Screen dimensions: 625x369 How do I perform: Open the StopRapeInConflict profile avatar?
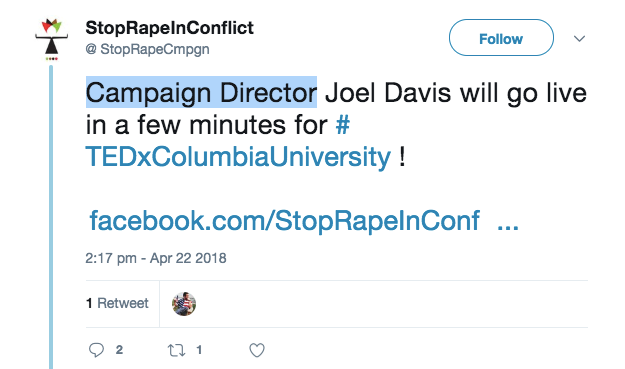(51, 39)
